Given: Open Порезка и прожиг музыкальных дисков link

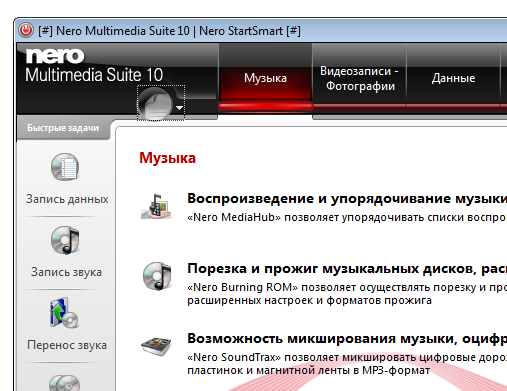Looking at the screenshot, I should [x=347, y=269].
